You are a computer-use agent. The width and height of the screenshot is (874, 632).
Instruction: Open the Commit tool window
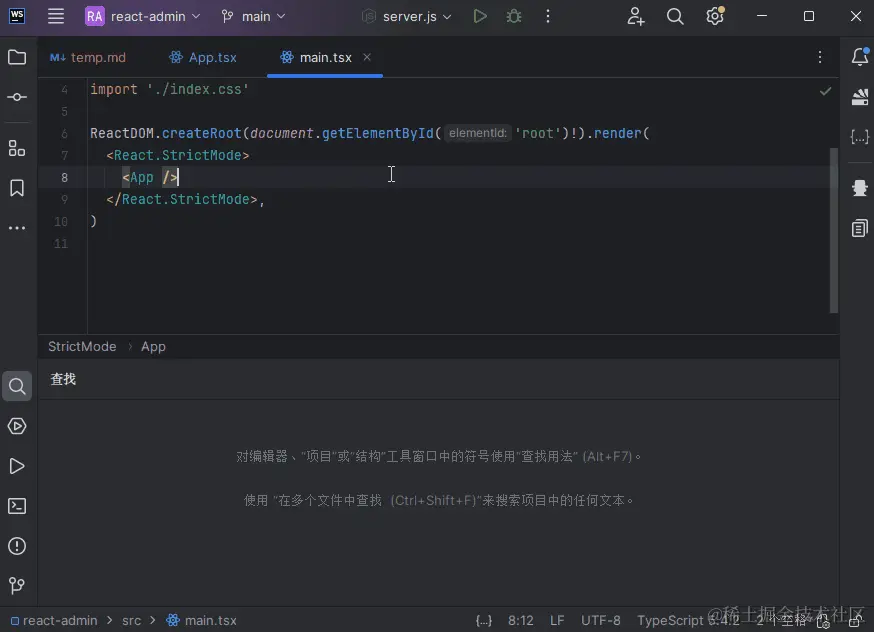pyautogui.click(x=17, y=97)
